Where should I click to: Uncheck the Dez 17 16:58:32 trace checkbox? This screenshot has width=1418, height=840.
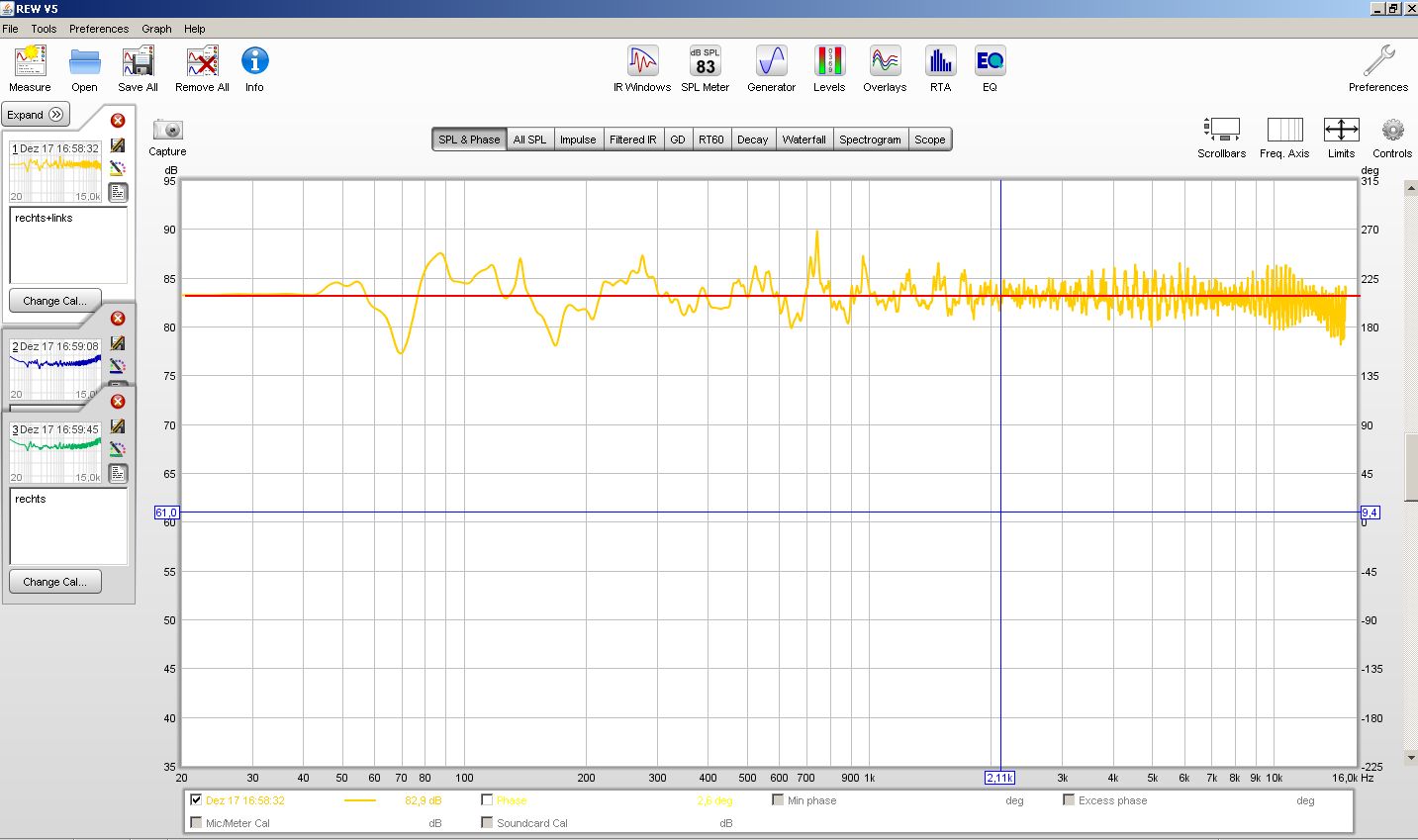click(x=196, y=800)
